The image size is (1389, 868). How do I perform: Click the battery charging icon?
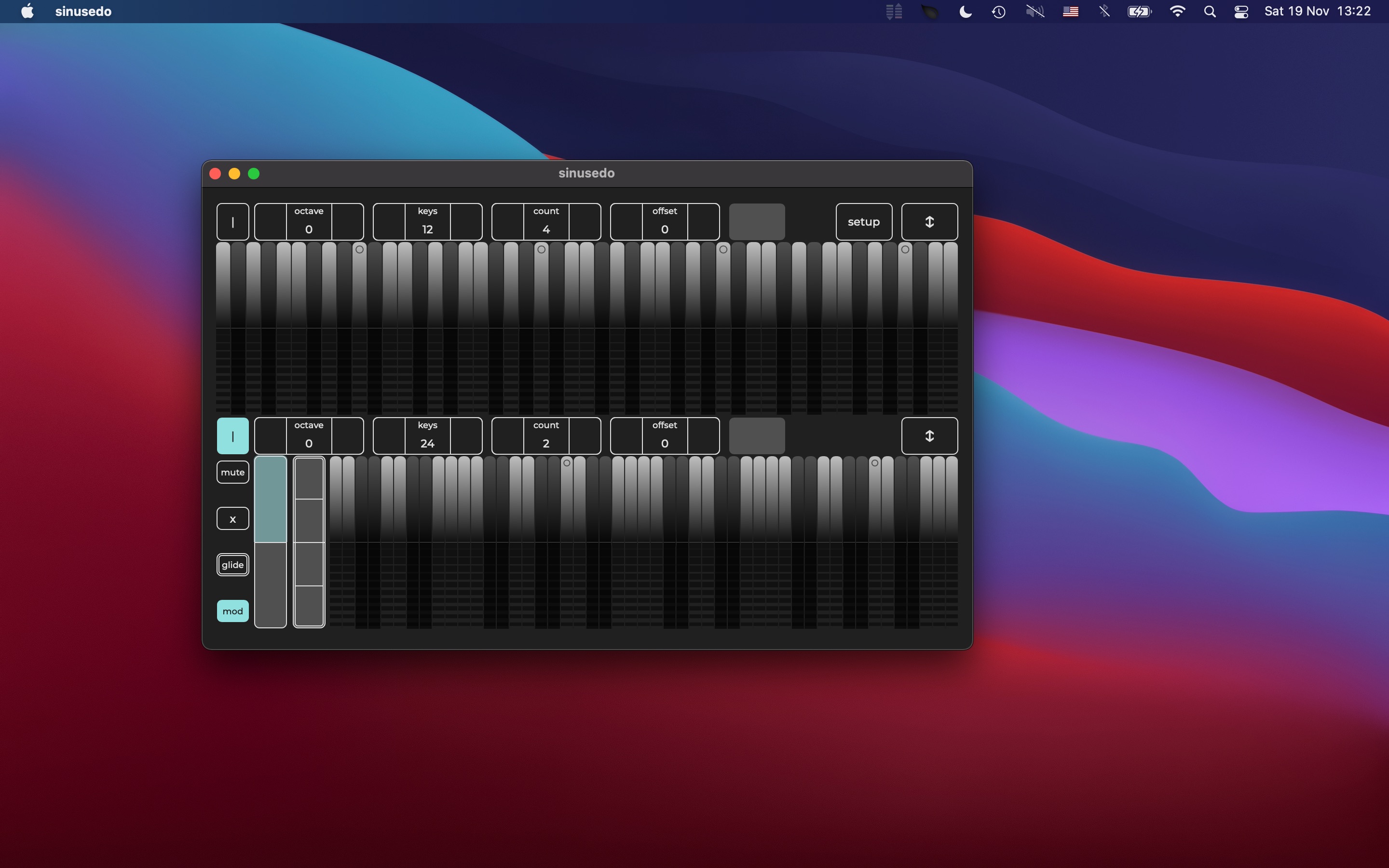[1139, 12]
